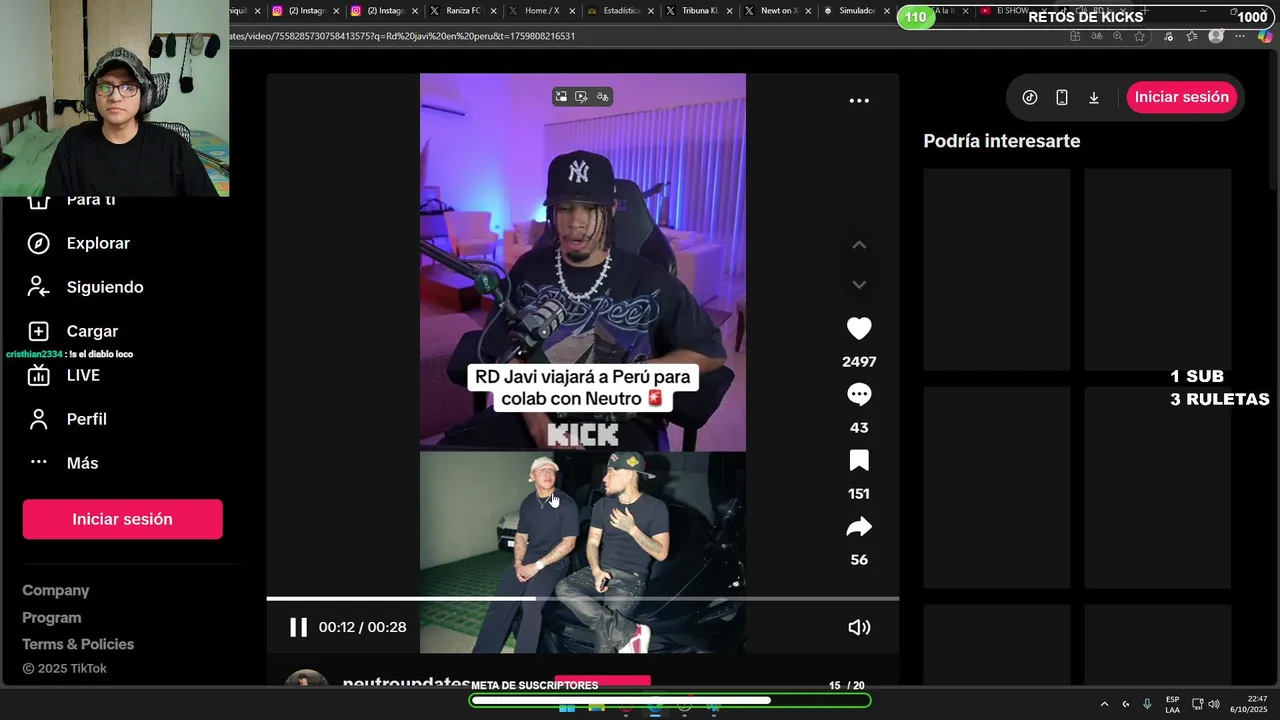Open the browser profile avatar

pos(1216,36)
